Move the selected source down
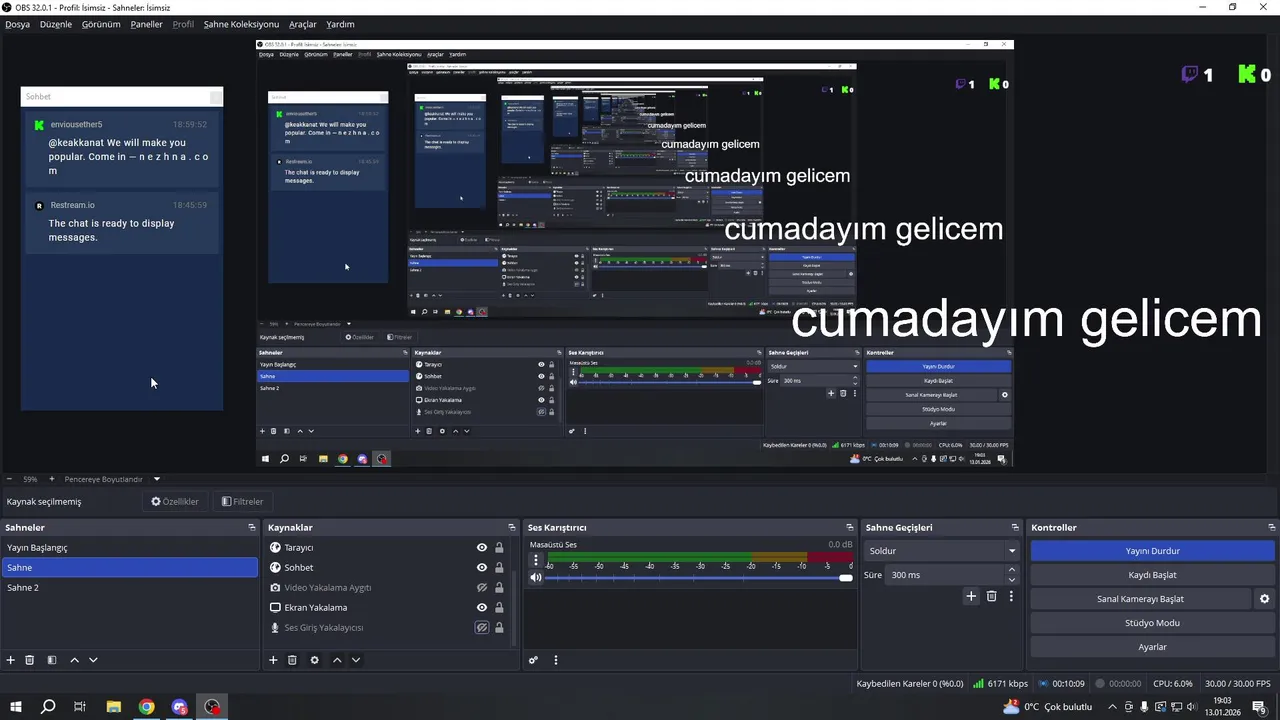The image size is (1280, 720). click(x=356, y=660)
